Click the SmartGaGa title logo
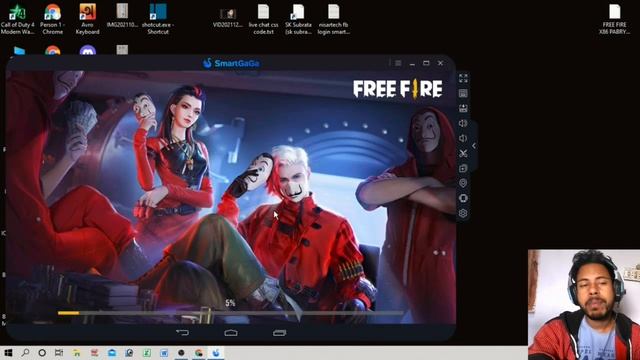 231,63
